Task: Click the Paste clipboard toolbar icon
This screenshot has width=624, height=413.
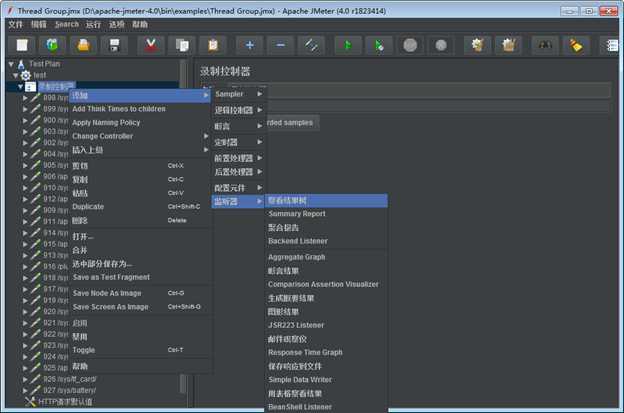Action: click(213, 45)
